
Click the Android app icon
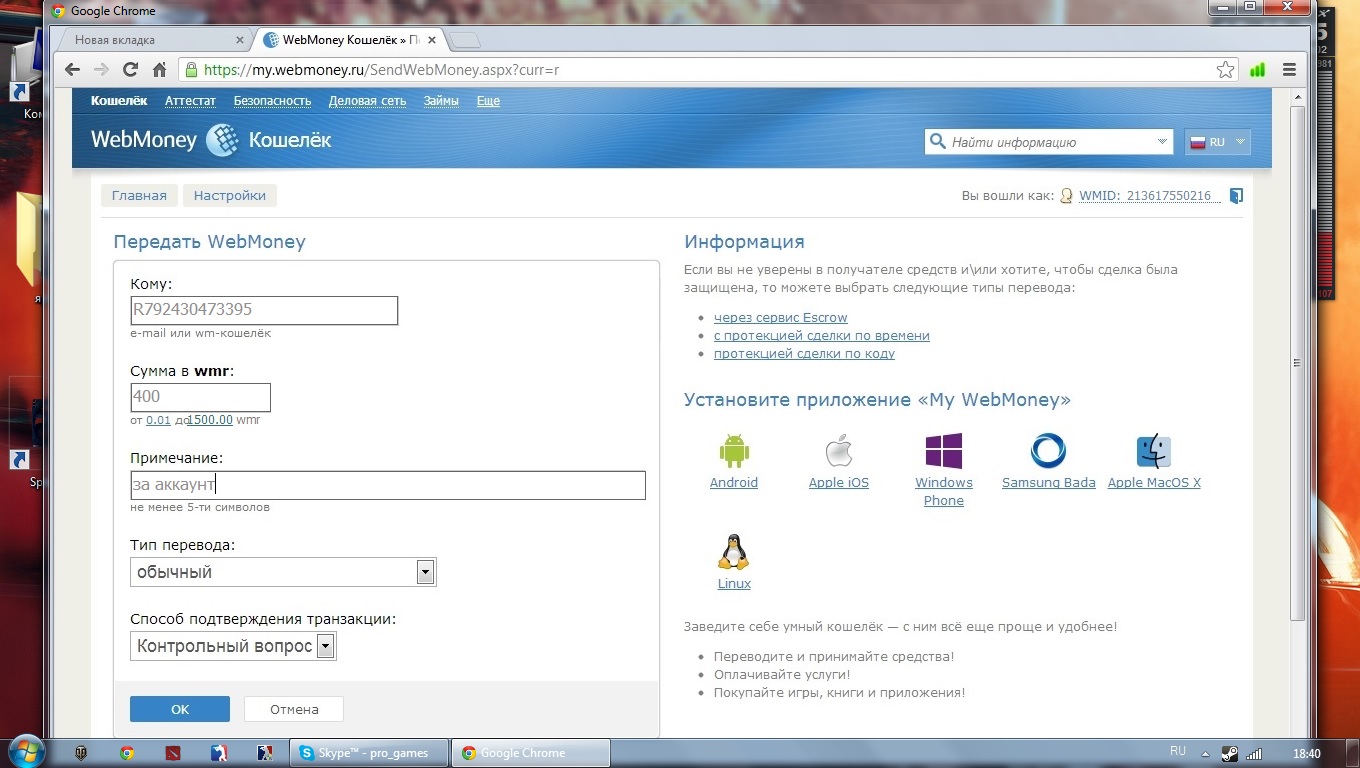pyautogui.click(x=734, y=451)
